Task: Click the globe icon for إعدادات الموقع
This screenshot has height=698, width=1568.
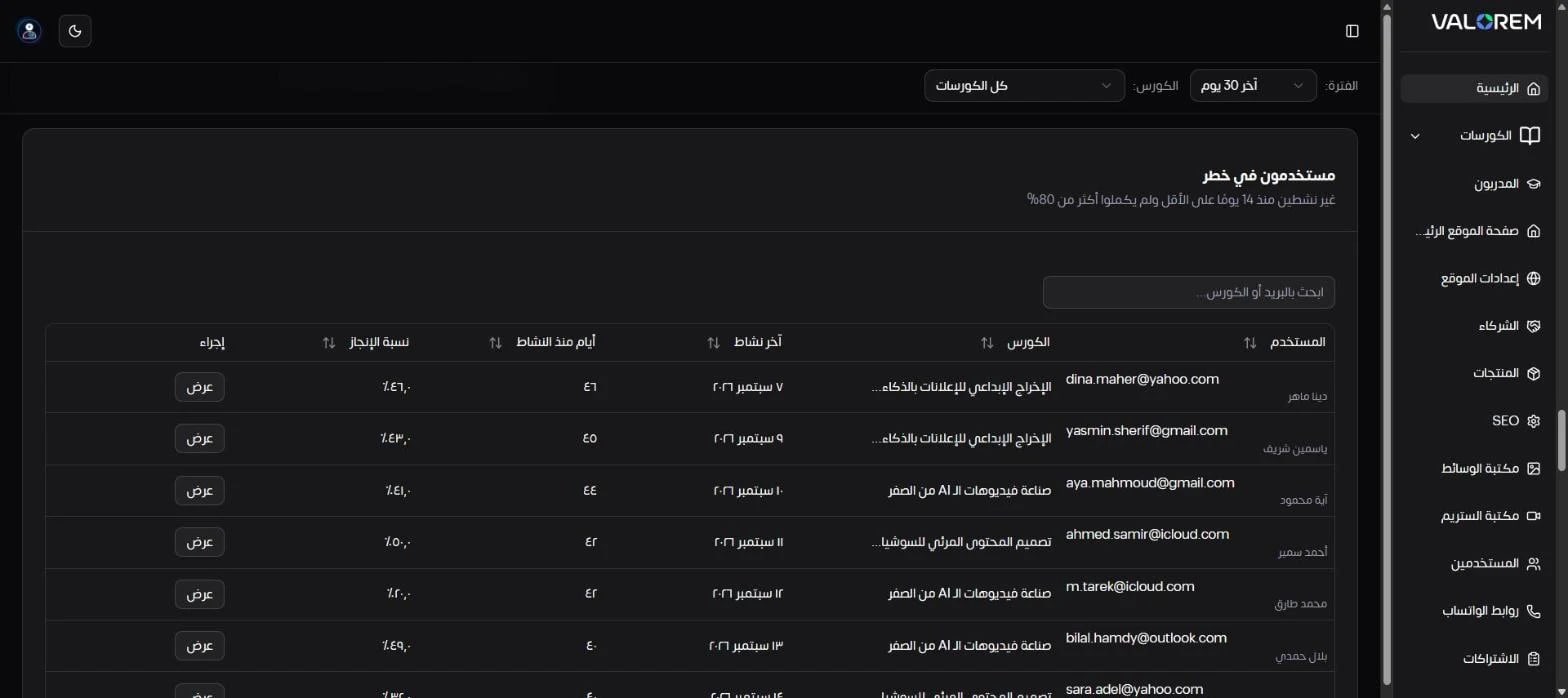Action: (x=1534, y=278)
